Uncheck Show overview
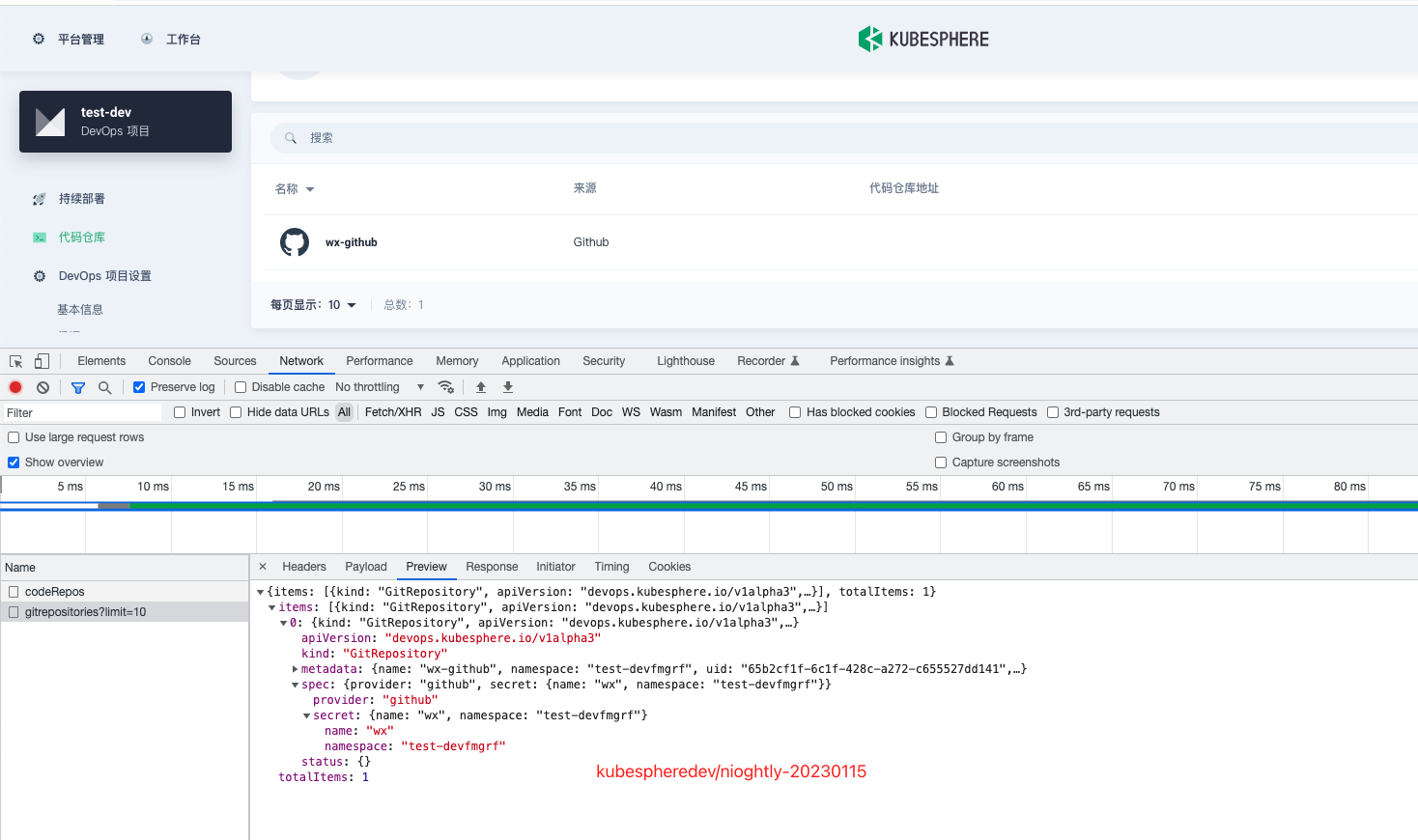The width and height of the screenshot is (1418, 840). [14, 462]
